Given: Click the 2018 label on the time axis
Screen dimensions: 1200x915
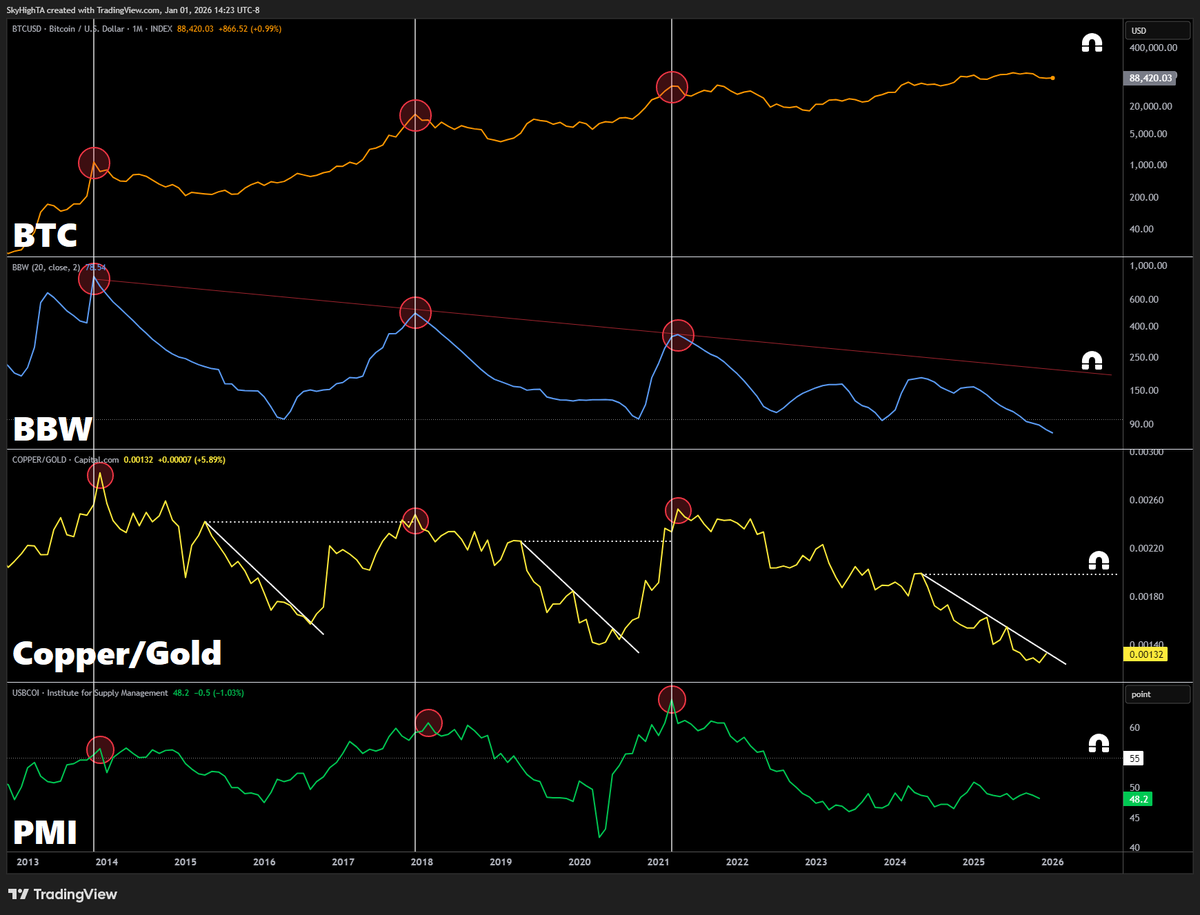Looking at the screenshot, I should [x=422, y=861].
